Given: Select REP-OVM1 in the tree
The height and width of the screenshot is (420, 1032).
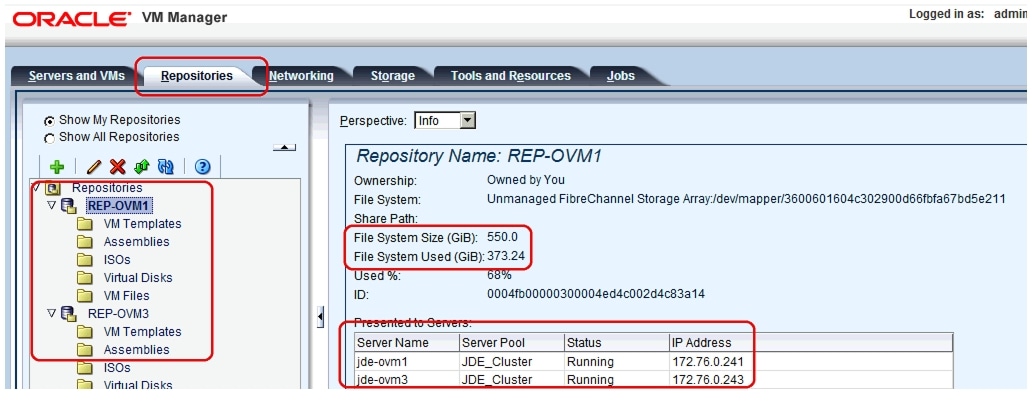Looking at the screenshot, I should click(x=119, y=206).
